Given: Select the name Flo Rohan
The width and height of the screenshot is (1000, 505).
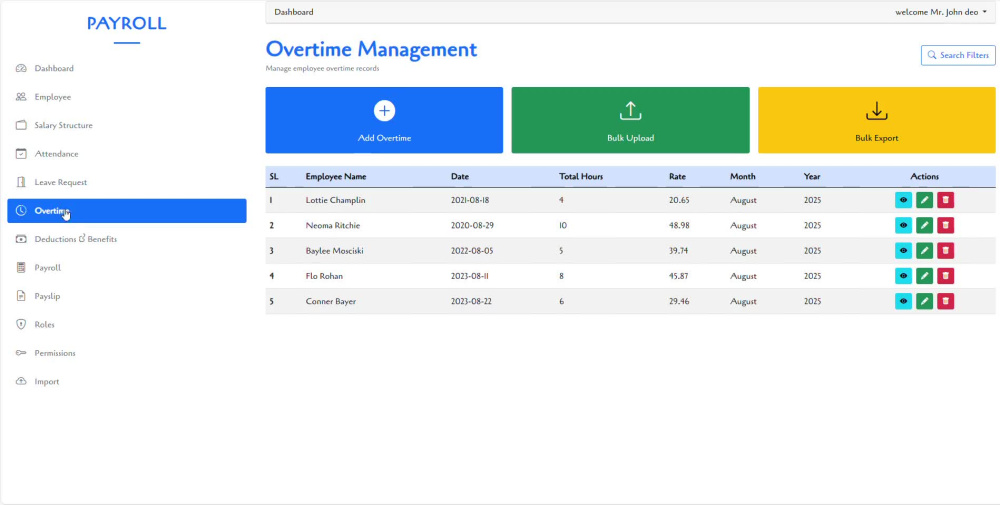Looking at the screenshot, I should click(x=324, y=276).
